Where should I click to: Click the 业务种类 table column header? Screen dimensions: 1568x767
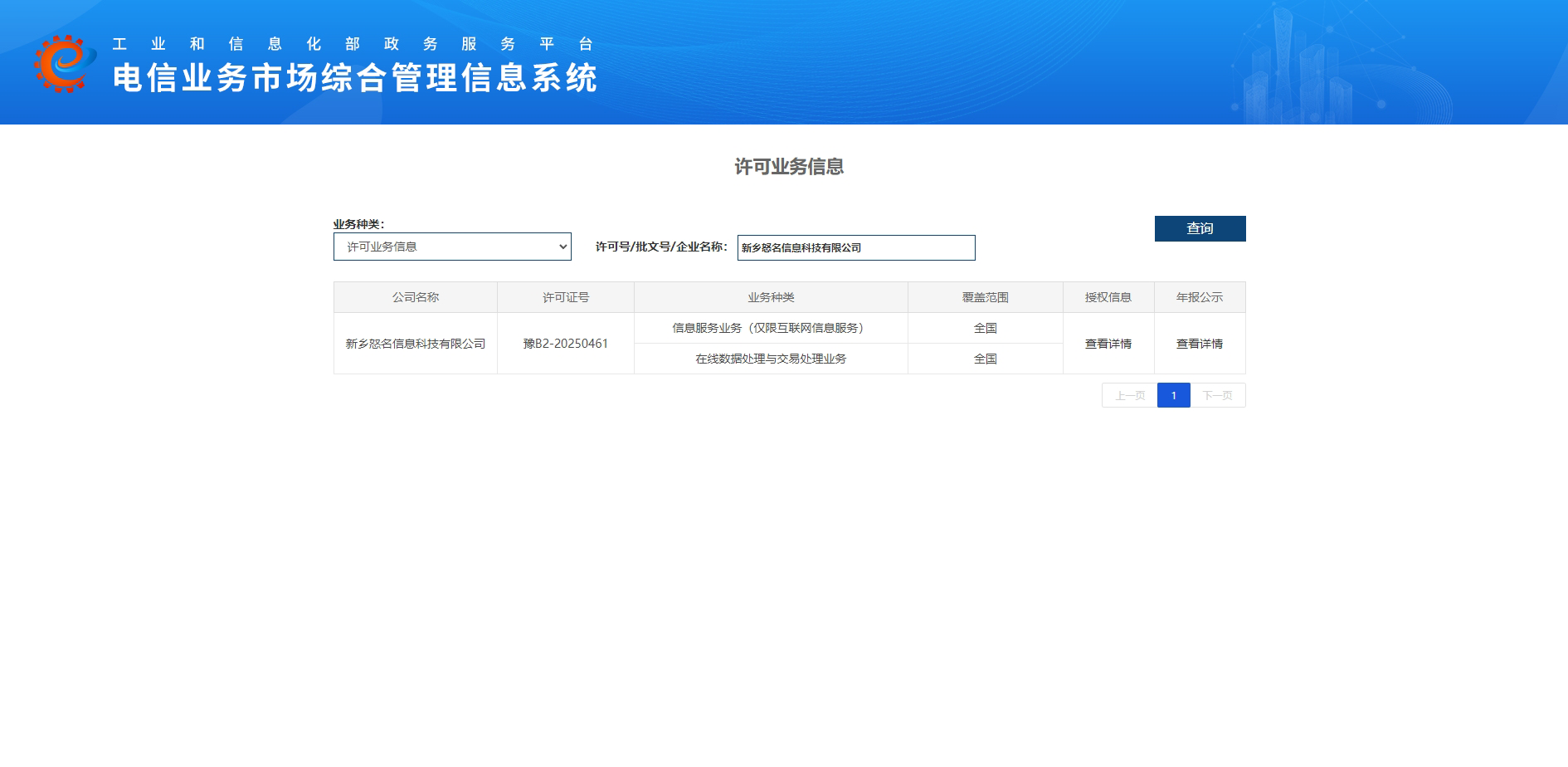pos(771,297)
